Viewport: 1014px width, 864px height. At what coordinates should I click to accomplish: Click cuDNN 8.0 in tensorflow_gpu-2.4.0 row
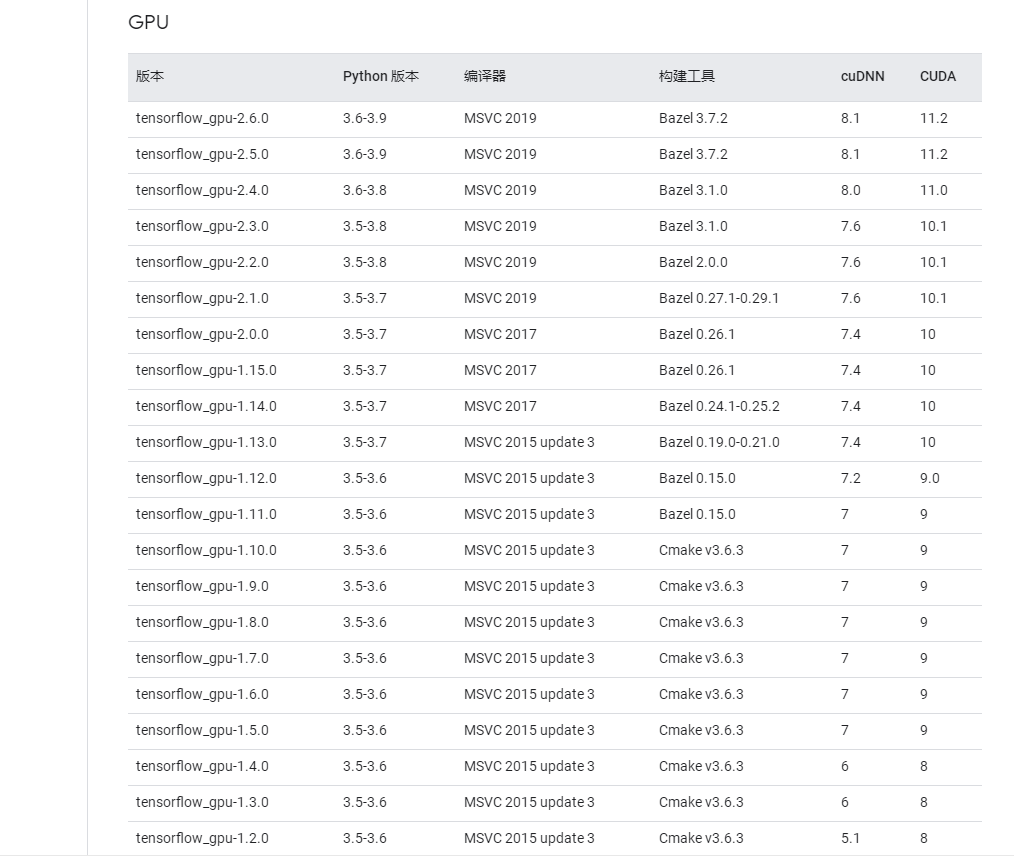pyautogui.click(x=850, y=191)
